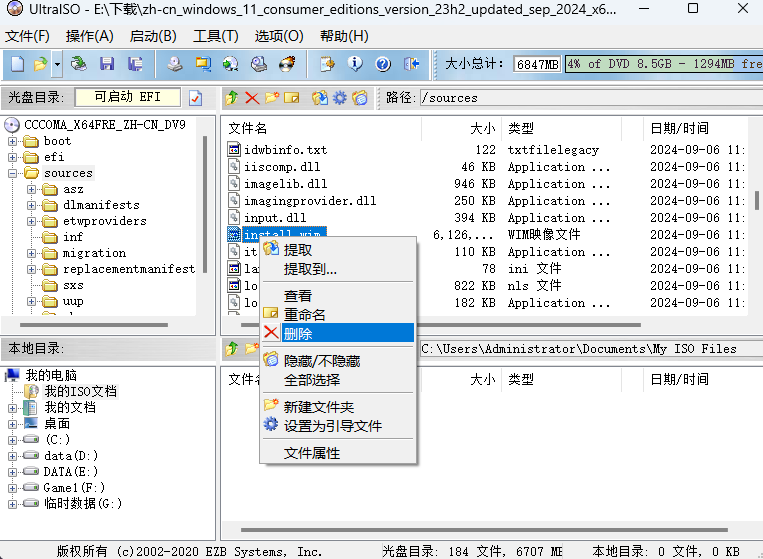This screenshot has width=763, height=559.
Task: Collapse the sources folder node
Action: point(13,174)
